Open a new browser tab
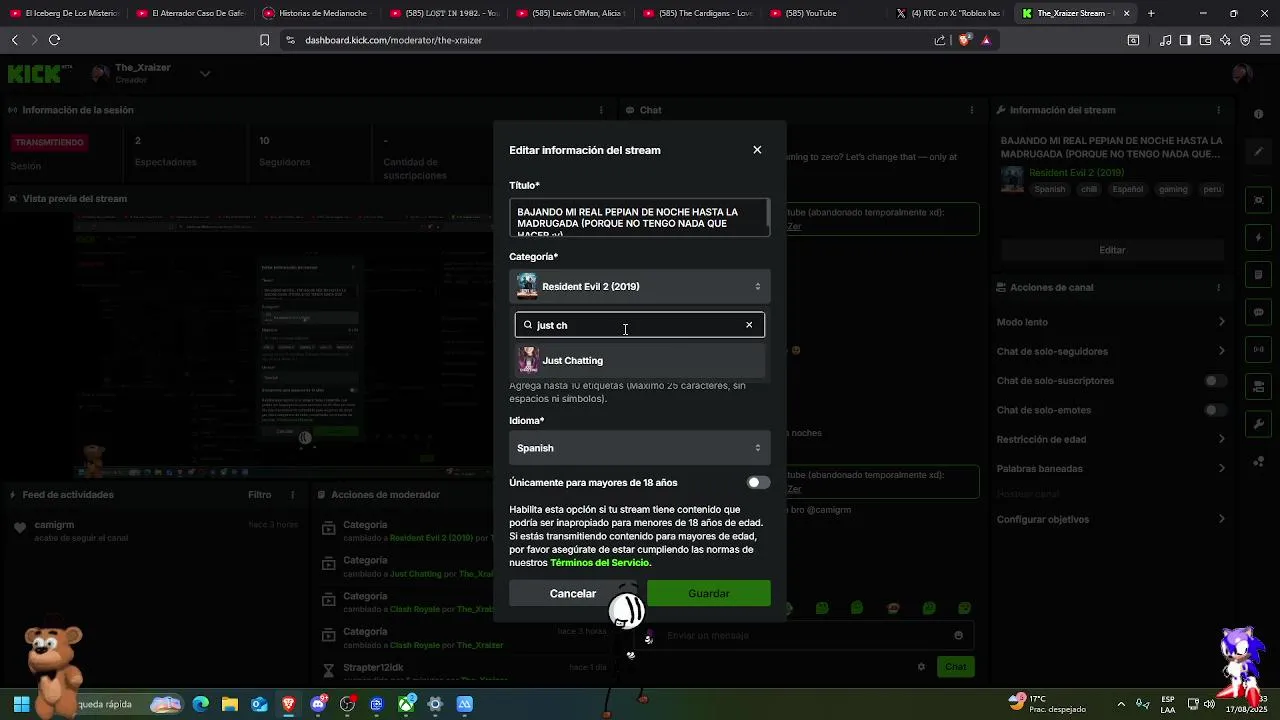Screen dimensions: 1280x720 click(1151, 13)
